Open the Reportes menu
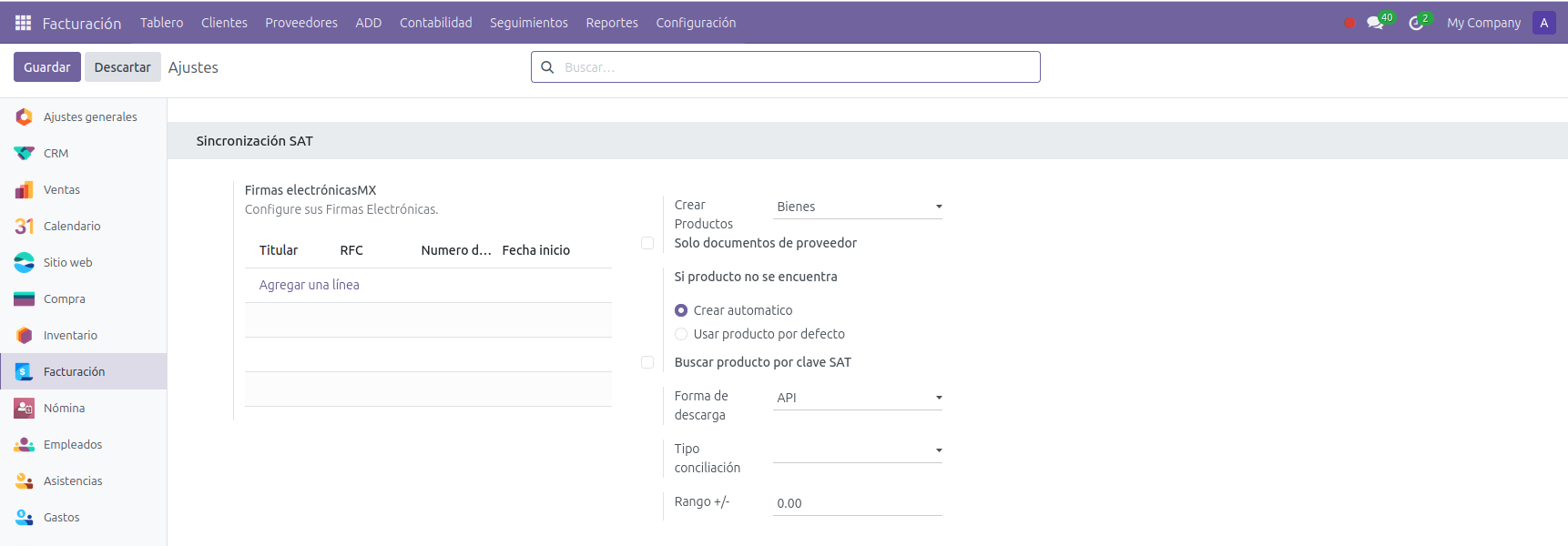 coord(611,23)
